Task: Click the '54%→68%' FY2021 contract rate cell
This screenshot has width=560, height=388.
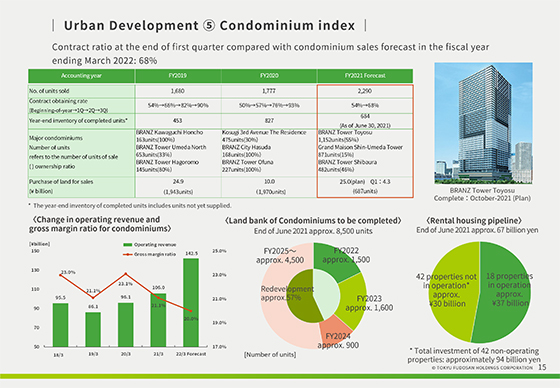Action: click(x=365, y=105)
